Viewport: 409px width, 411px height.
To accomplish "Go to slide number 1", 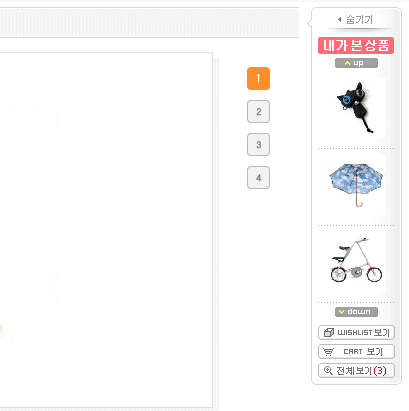I will pos(258,79).
